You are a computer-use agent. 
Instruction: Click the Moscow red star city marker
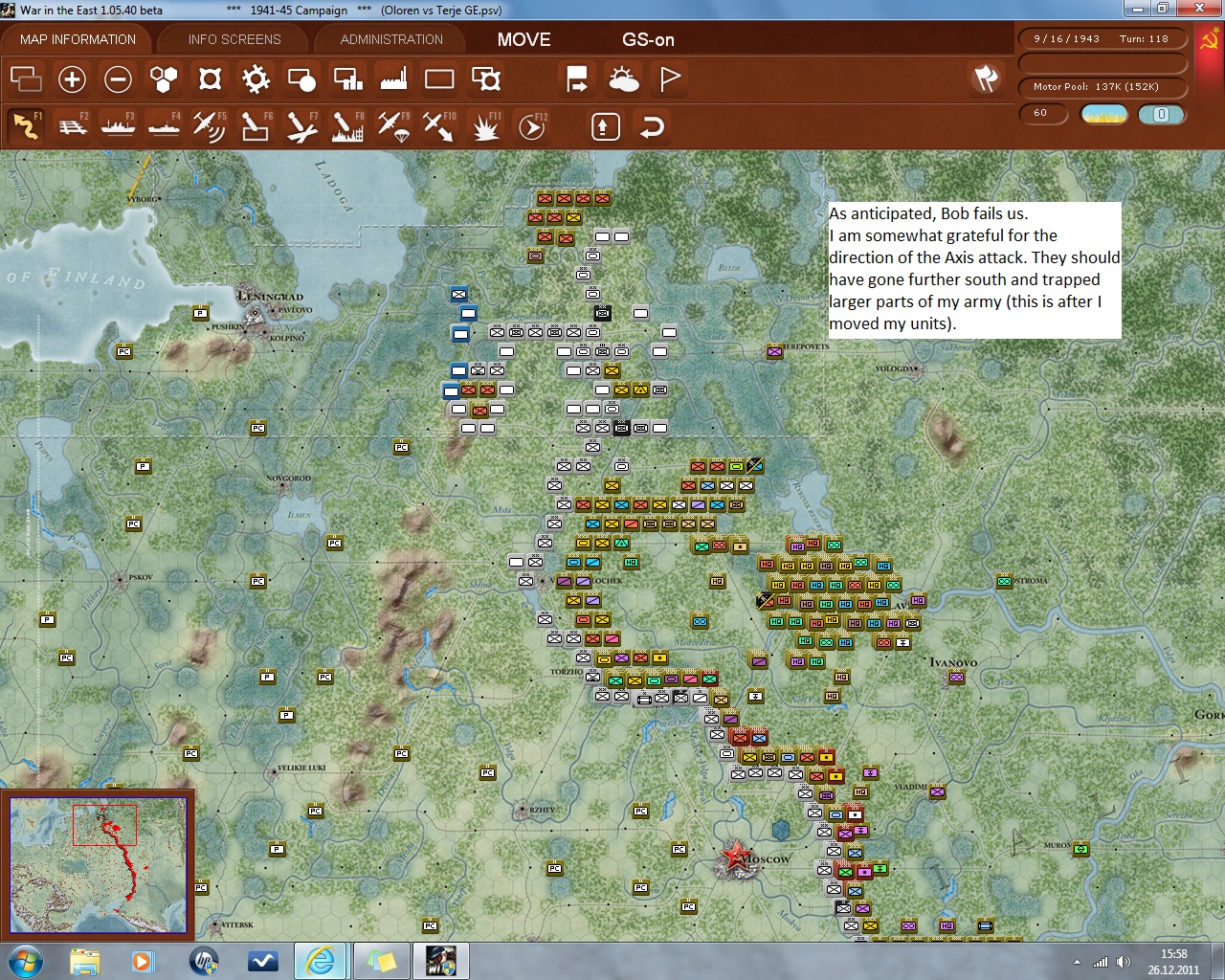[735, 857]
